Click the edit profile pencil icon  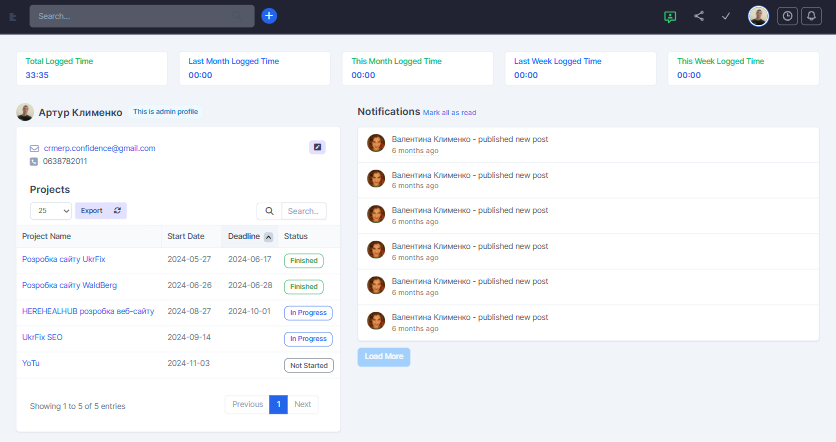pos(317,147)
